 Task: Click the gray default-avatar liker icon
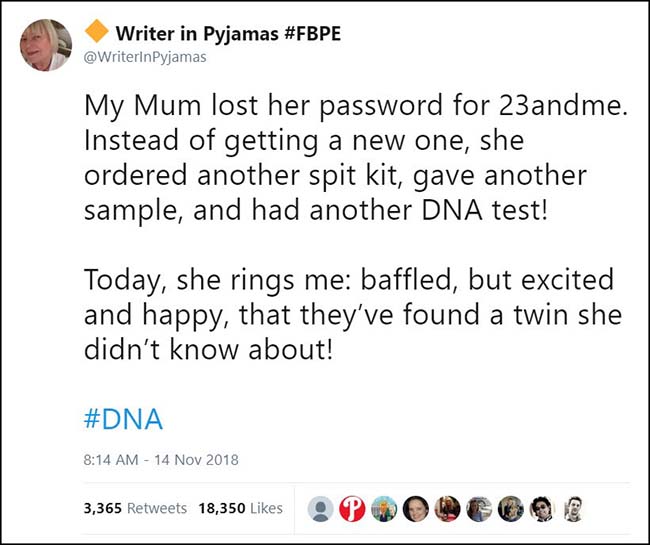point(321,508)
